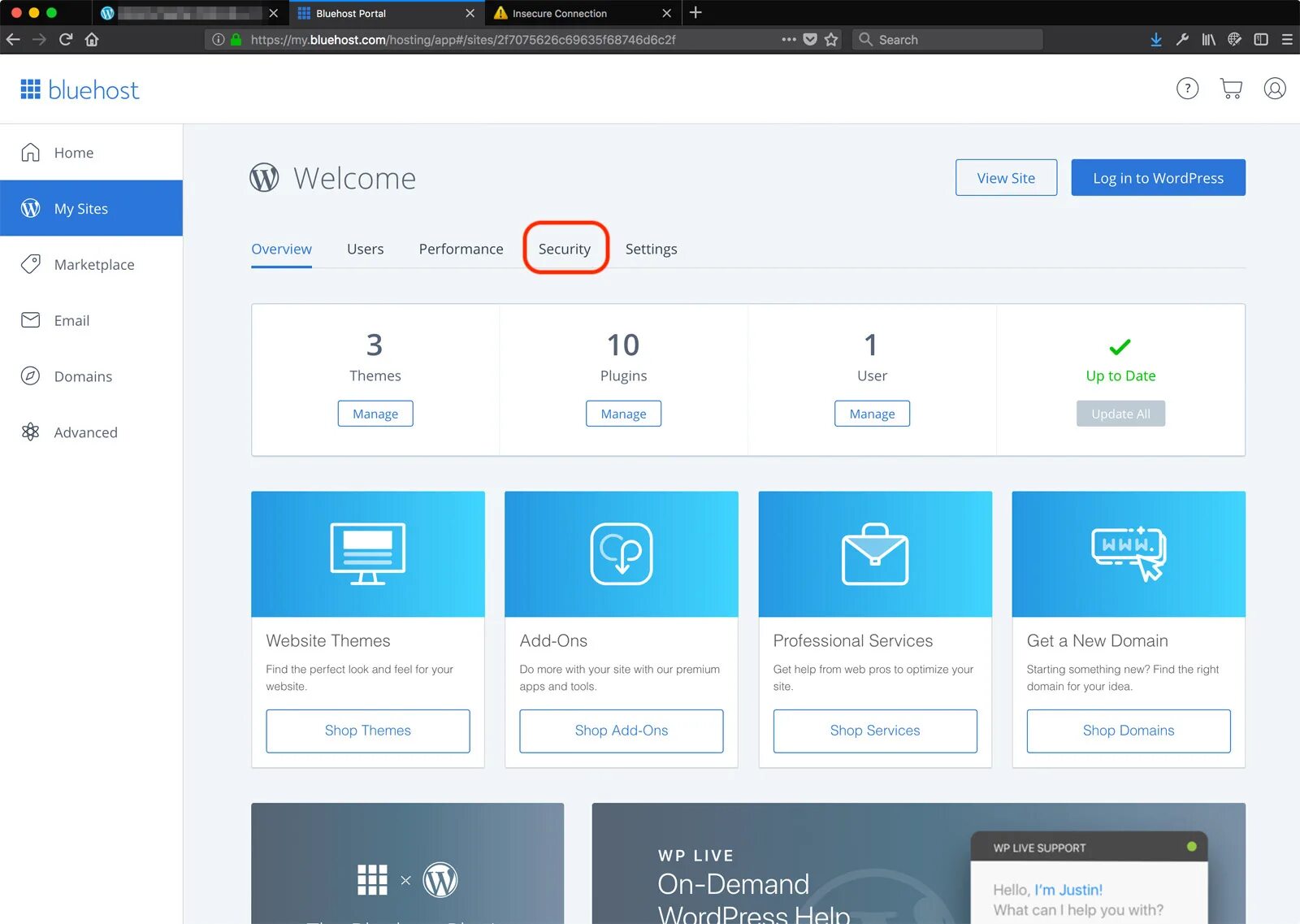Click the Professional Services briefcase image

point(875,553)
